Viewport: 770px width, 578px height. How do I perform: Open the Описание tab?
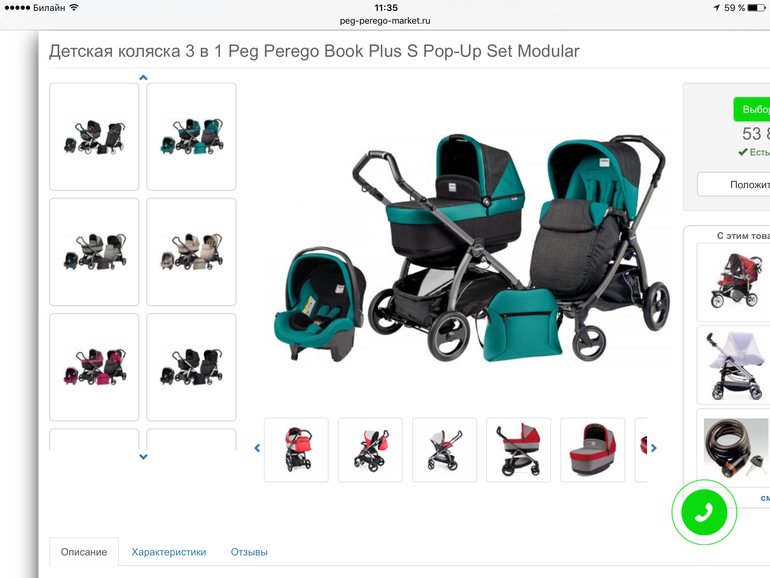click(84, 552)
